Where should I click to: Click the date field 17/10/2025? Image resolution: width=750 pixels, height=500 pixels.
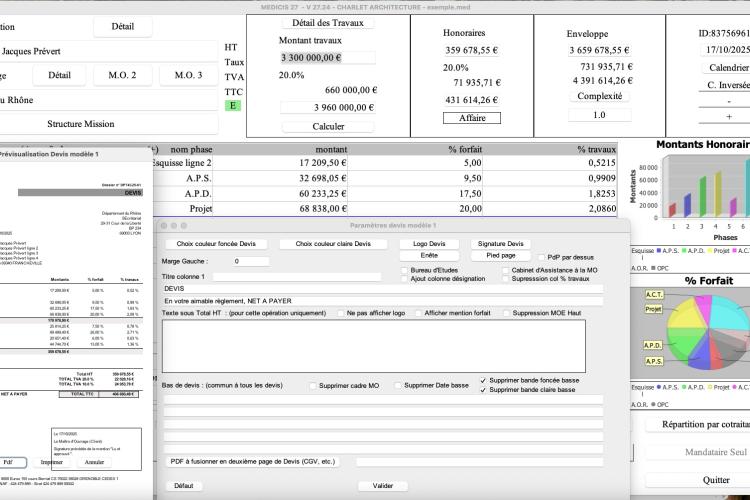[727, 50]
